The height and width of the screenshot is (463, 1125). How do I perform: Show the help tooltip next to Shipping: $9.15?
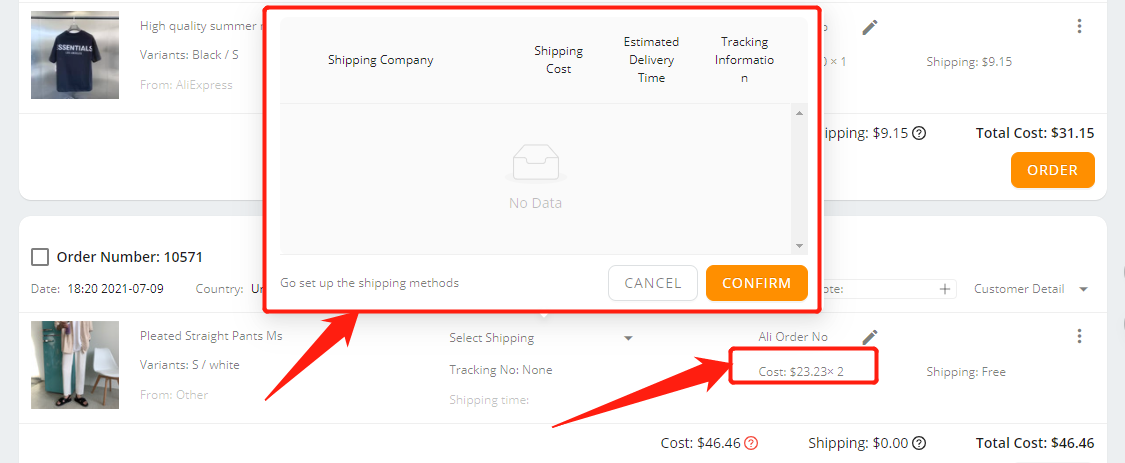click(919, 133)
